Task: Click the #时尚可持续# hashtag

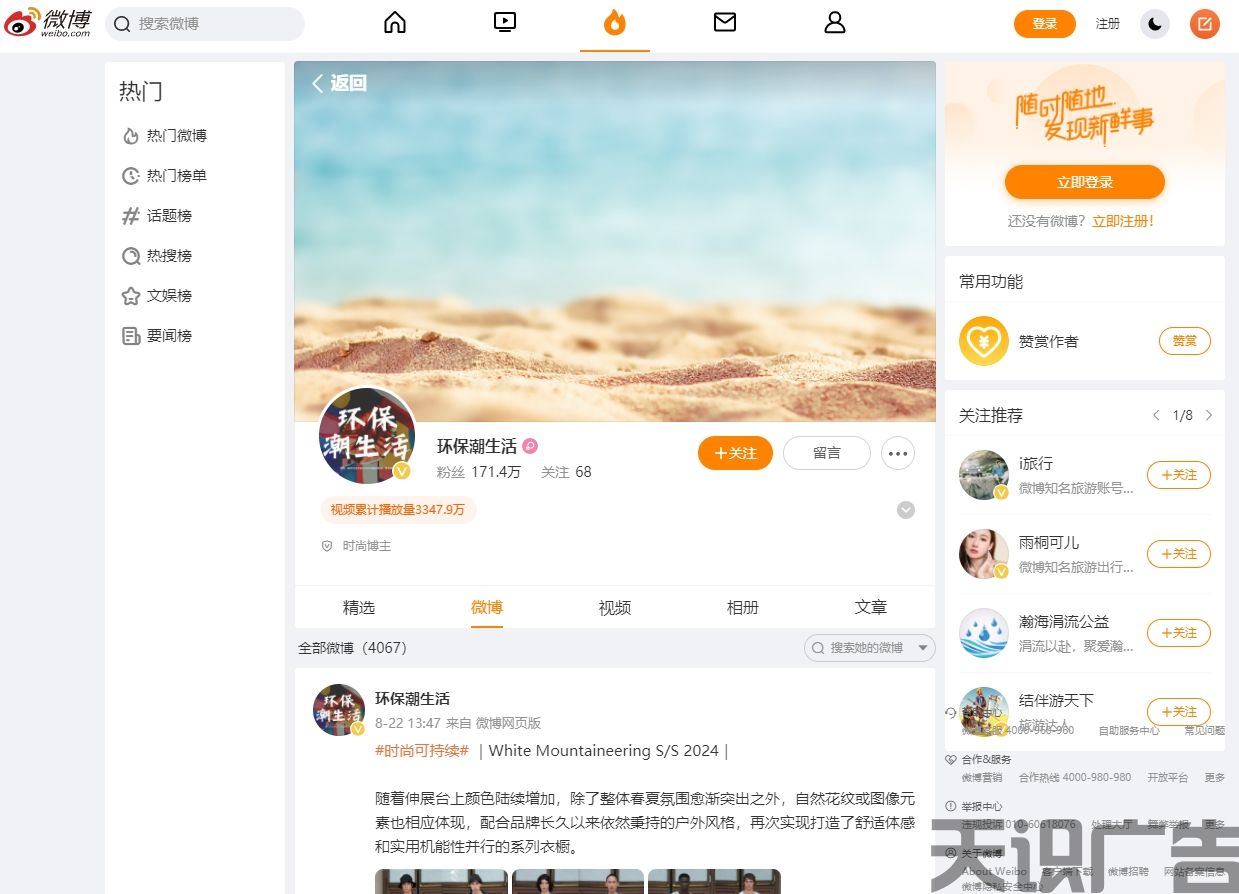Action: click(x=421, y=751)
